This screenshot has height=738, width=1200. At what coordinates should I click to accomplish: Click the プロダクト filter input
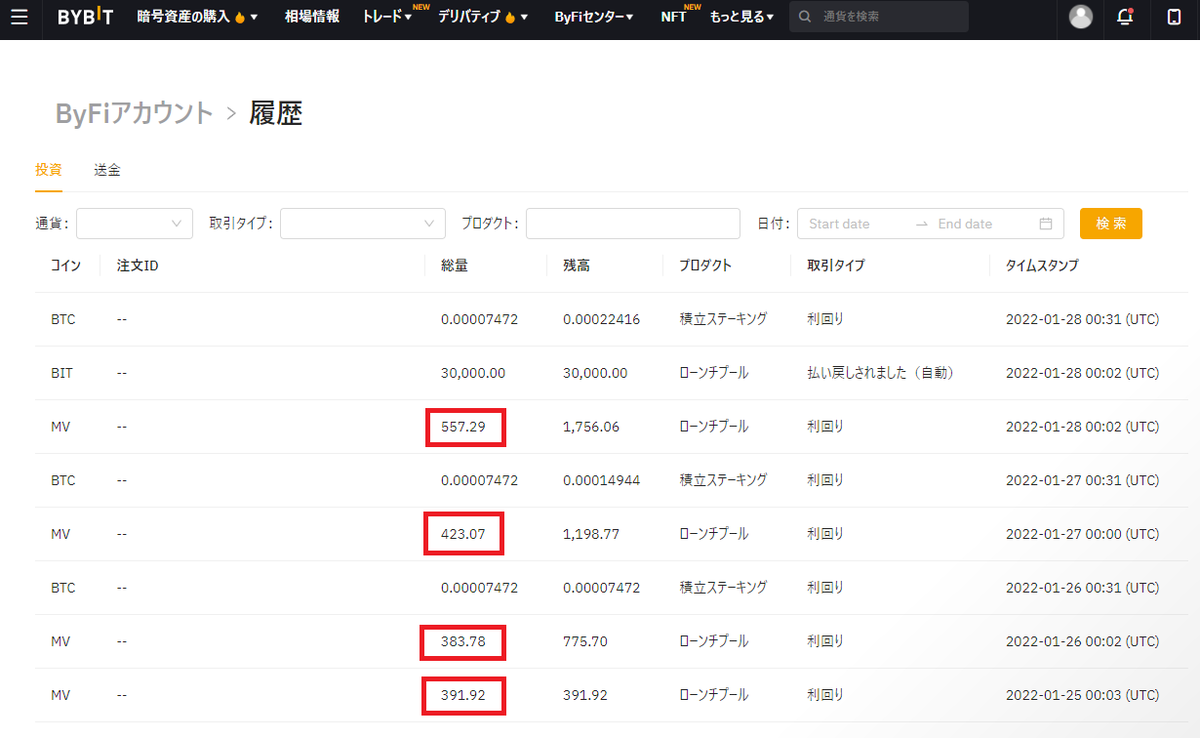tap(633, 224)
